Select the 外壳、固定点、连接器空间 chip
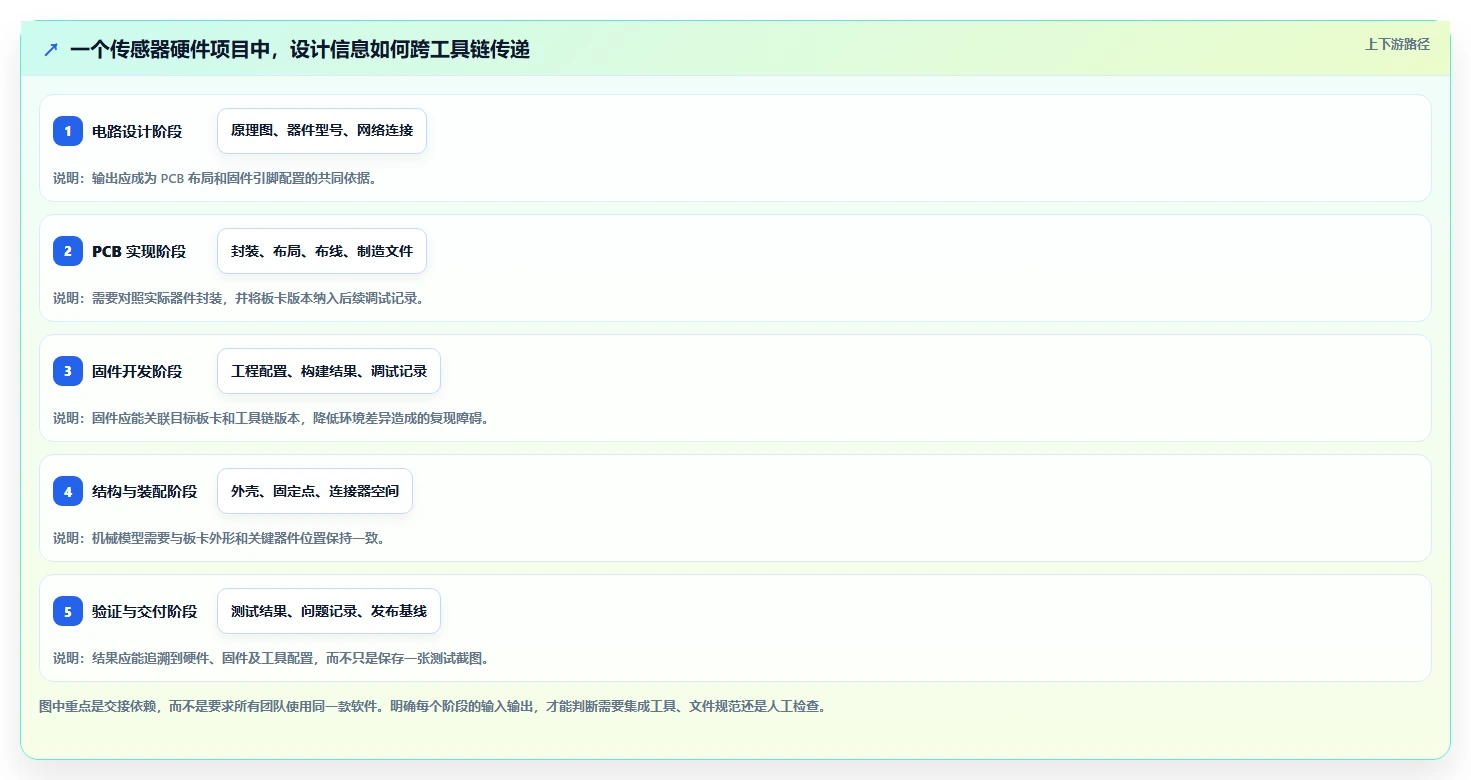The height and width of the screenshot is (780, 1471). pos(315,491)
